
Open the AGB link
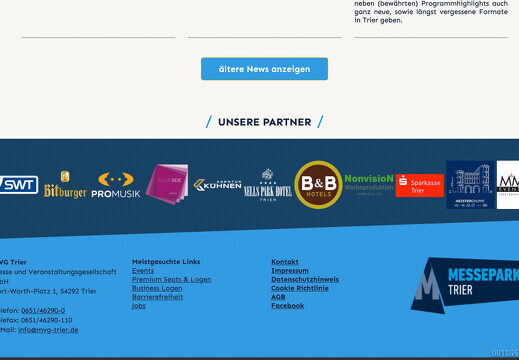click(x=278, y=297)
